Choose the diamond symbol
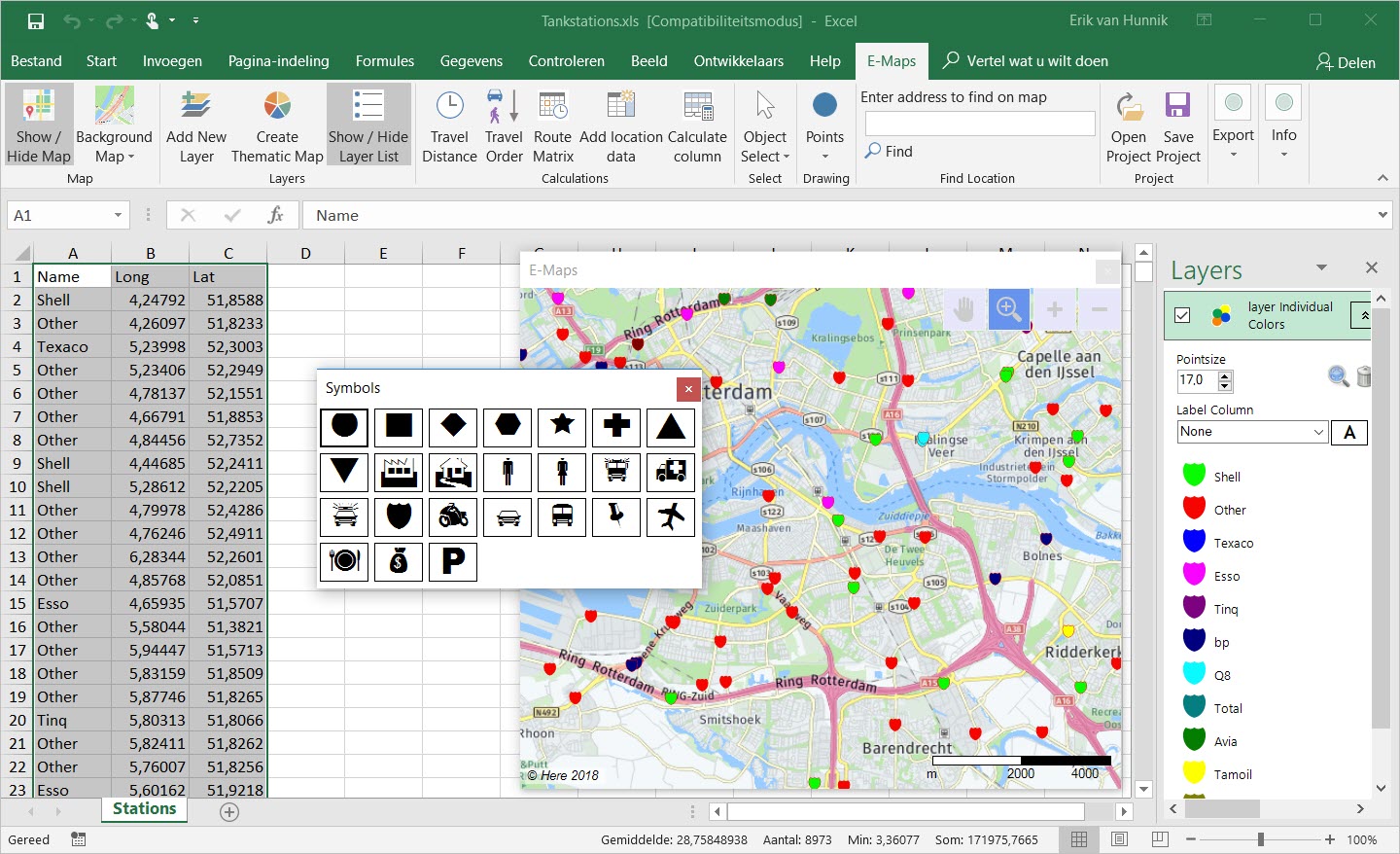 click(453, 426)
